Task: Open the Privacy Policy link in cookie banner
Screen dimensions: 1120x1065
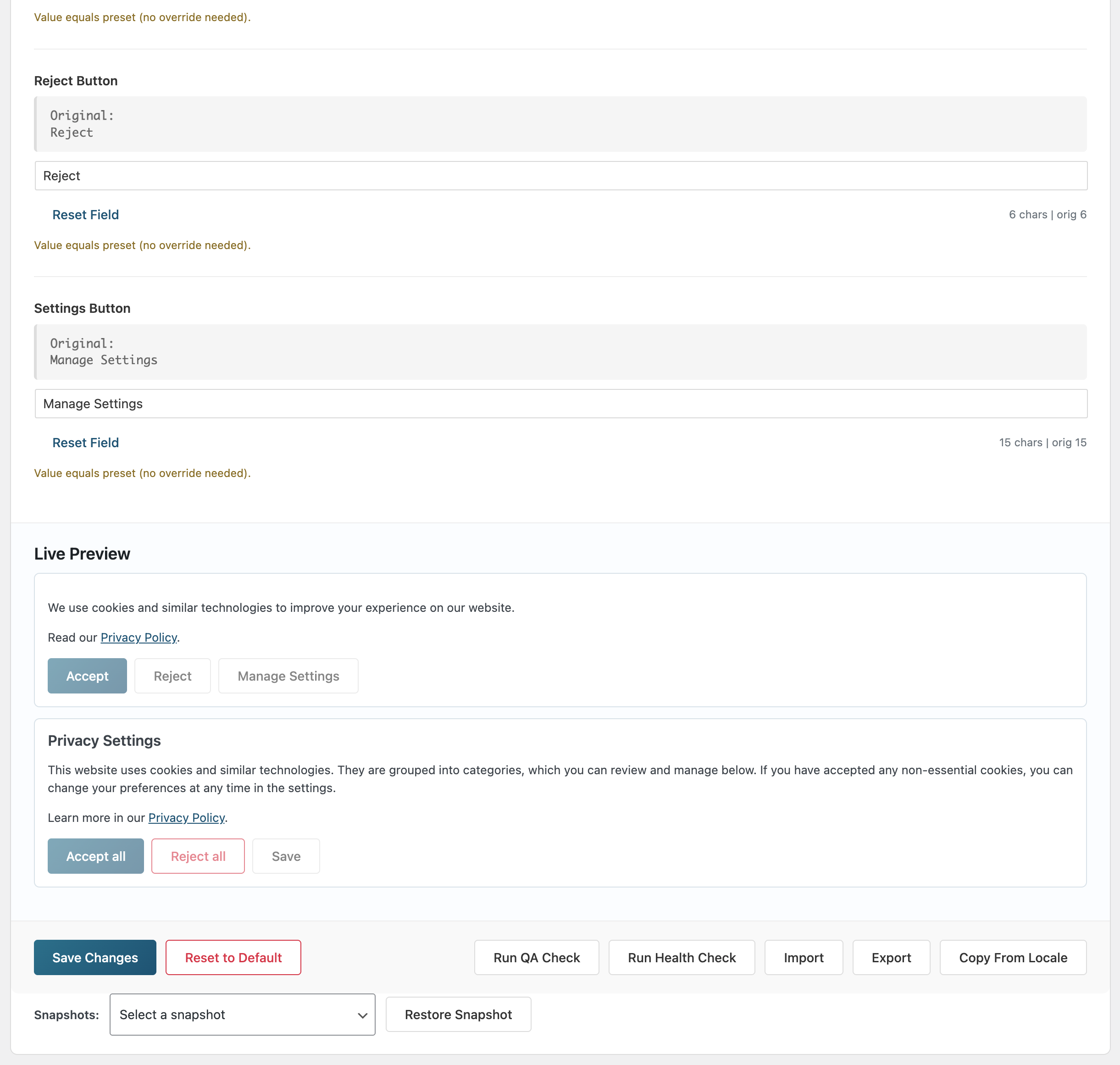Action: (139, 637)
